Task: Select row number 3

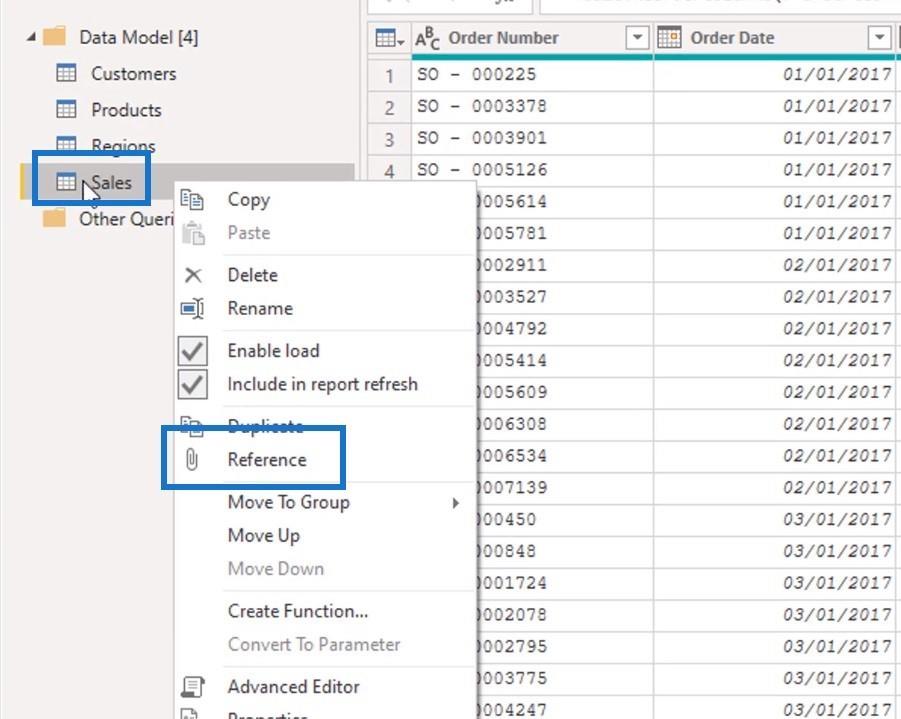Action: pos(390,139)
